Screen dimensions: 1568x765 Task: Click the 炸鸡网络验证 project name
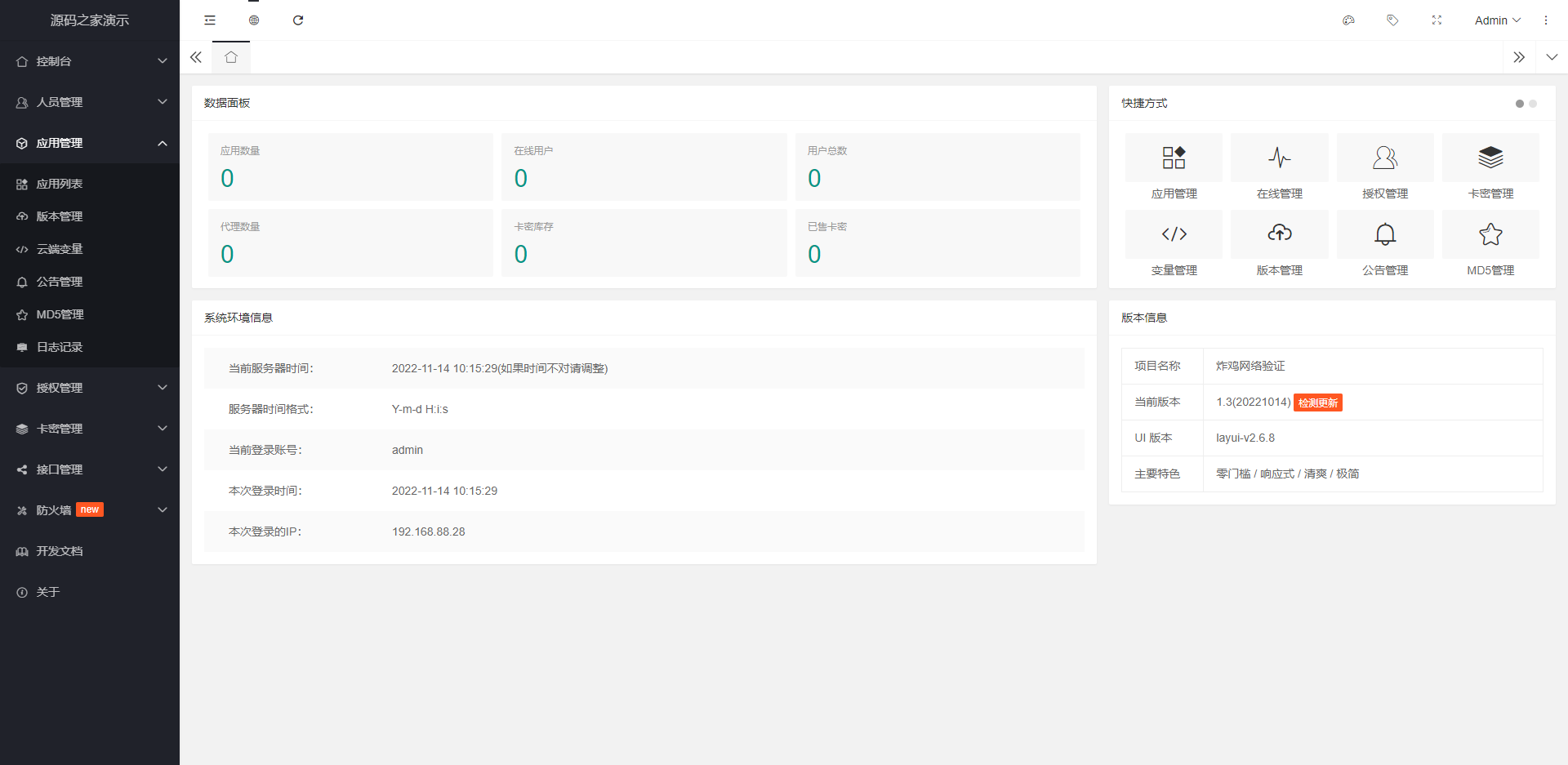coord(1250,366)
